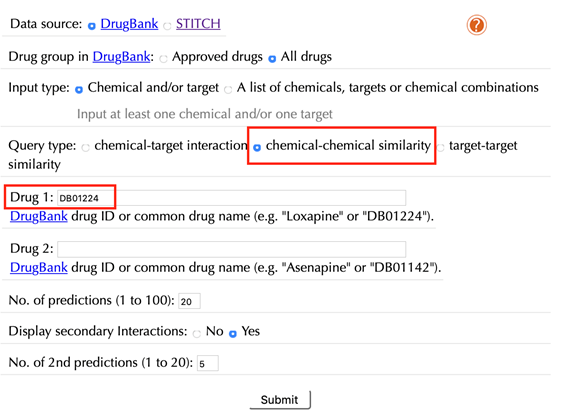Screen dimensions: 568x419
Task: Focus the No. of predictions field
Action: 189,301
